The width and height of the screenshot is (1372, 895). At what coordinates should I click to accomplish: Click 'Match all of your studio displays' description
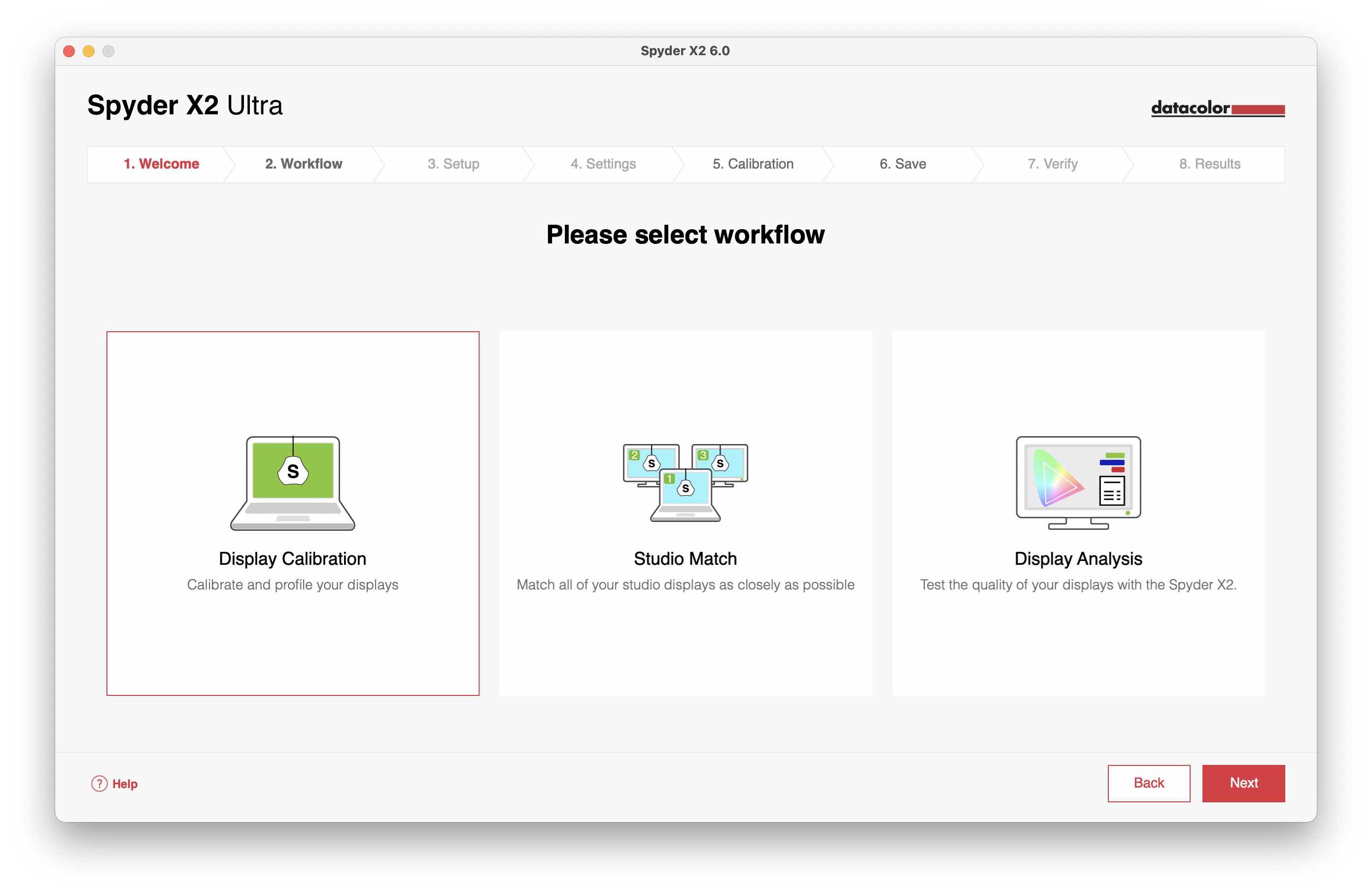pyautogui.click(x=686, y=584)
